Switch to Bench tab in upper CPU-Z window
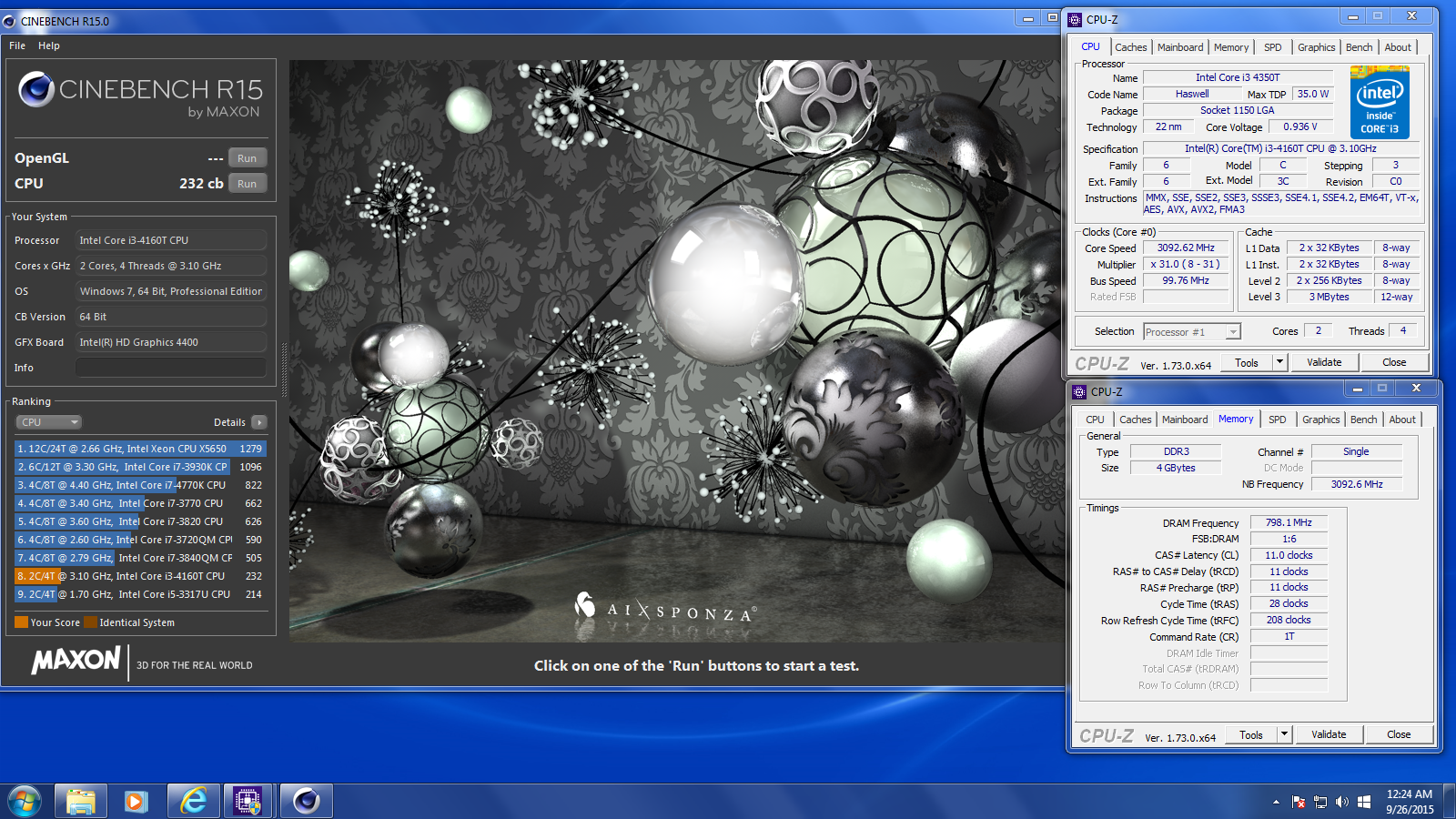Screen dimensions: 1456x819 click(1360, 47)
